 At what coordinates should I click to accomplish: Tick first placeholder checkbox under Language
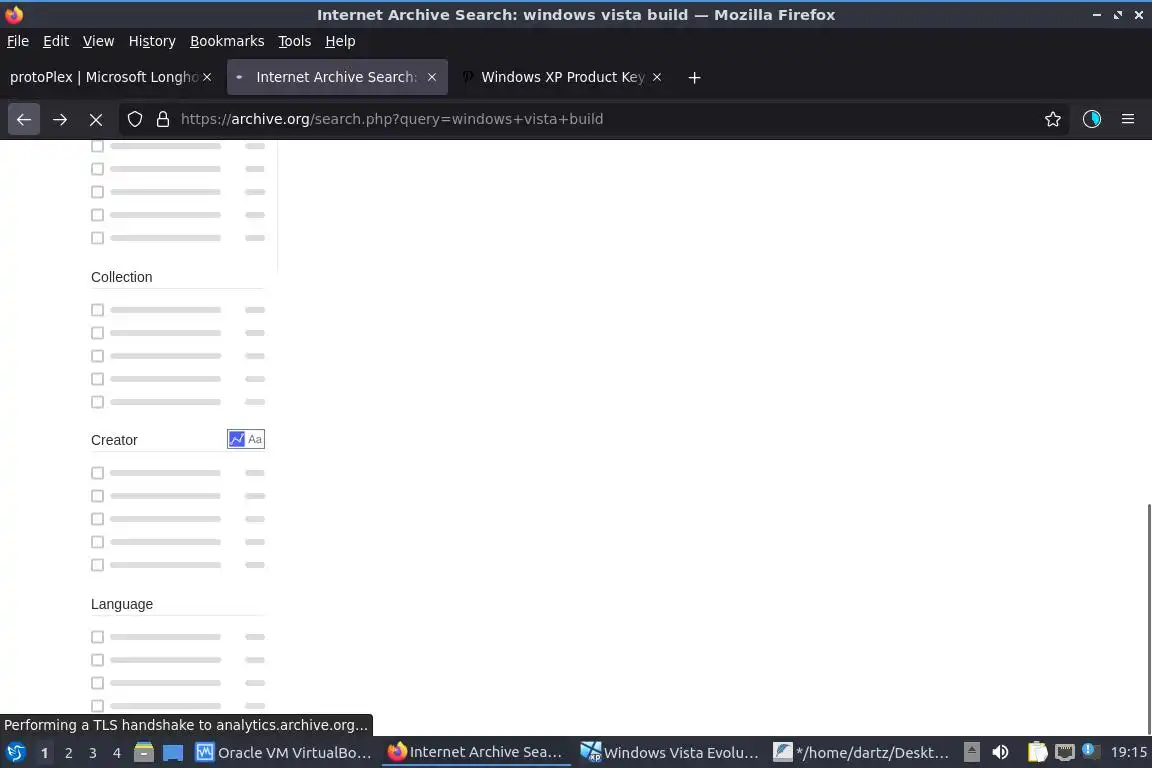(97, 637)
